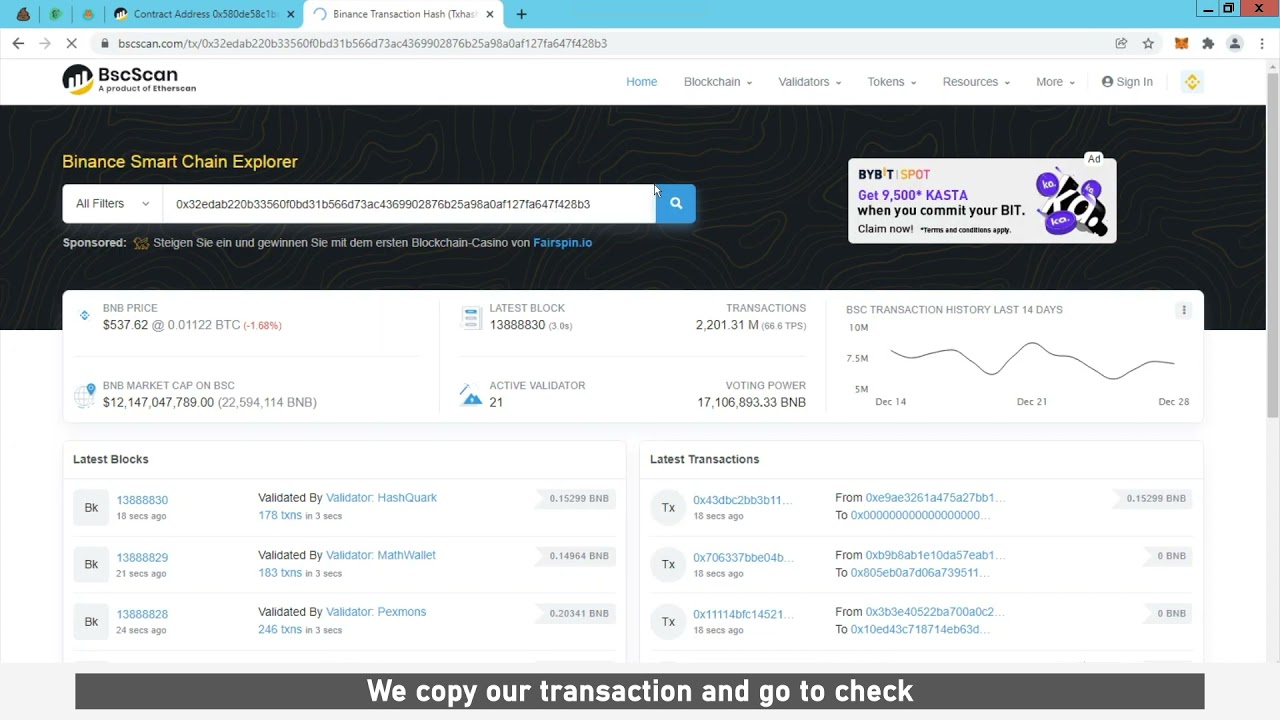Open From address 0x3b3e40522ba700a0c2

coord(935,612)
